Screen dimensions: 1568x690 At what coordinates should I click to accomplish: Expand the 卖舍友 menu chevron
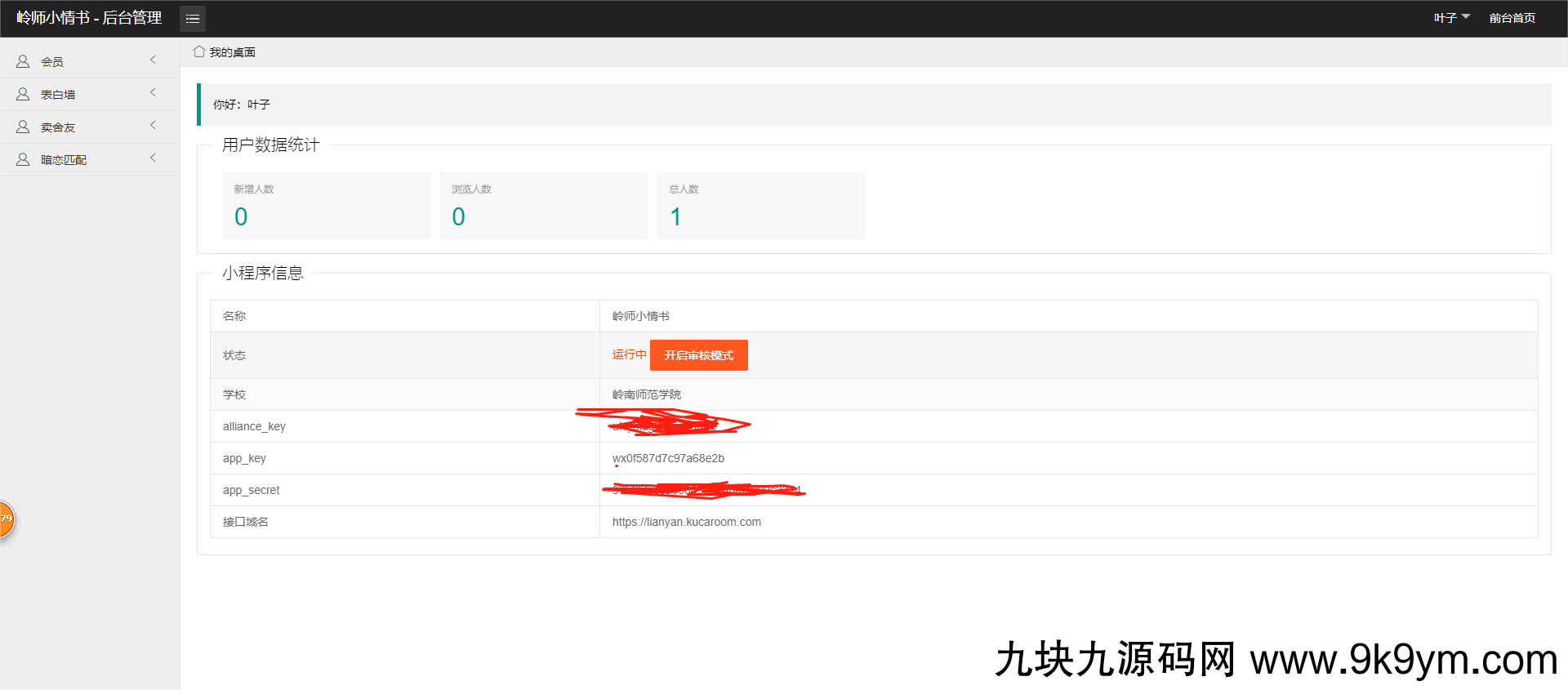[x=153, y=126]
